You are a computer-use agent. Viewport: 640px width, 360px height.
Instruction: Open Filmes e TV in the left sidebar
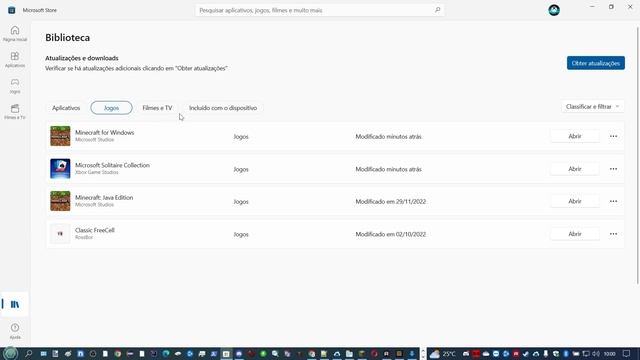(15, 111)
